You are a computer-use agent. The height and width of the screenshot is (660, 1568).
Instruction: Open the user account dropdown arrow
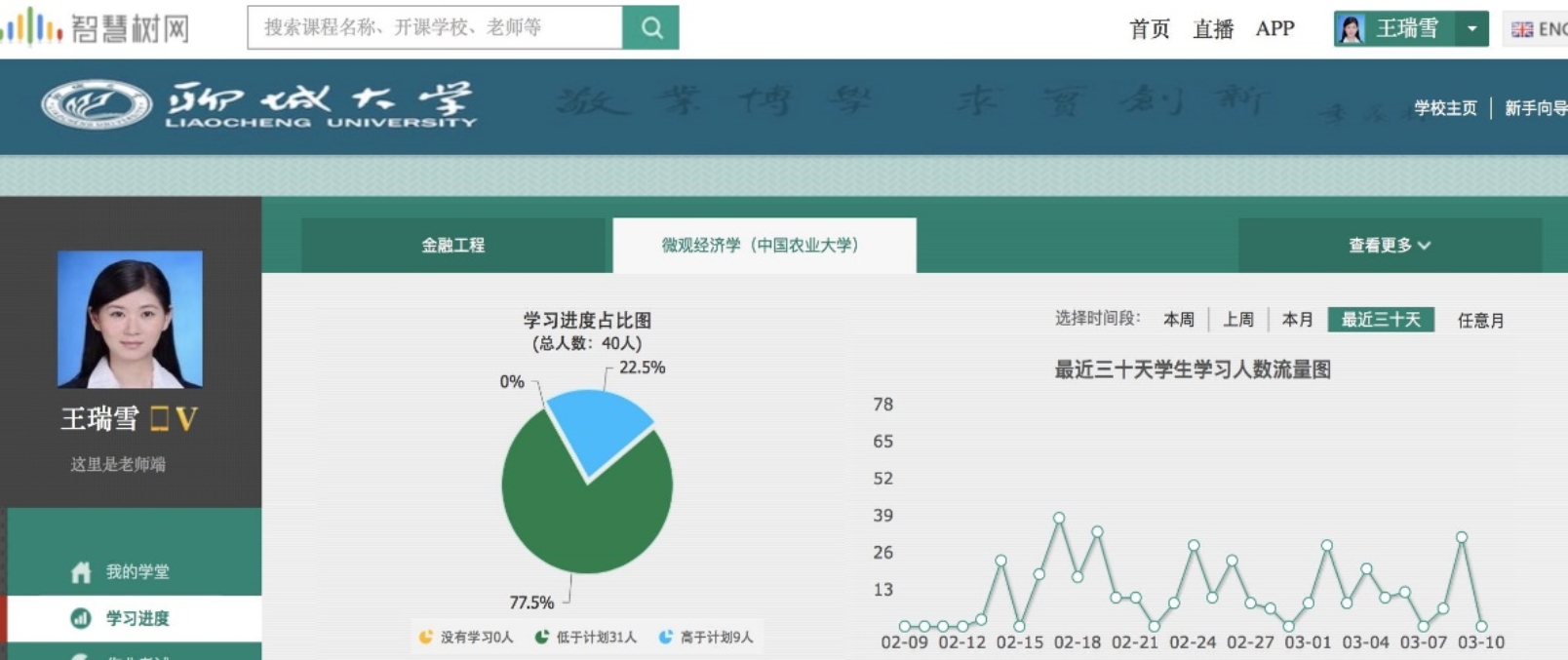click(x=1471, y=29)
